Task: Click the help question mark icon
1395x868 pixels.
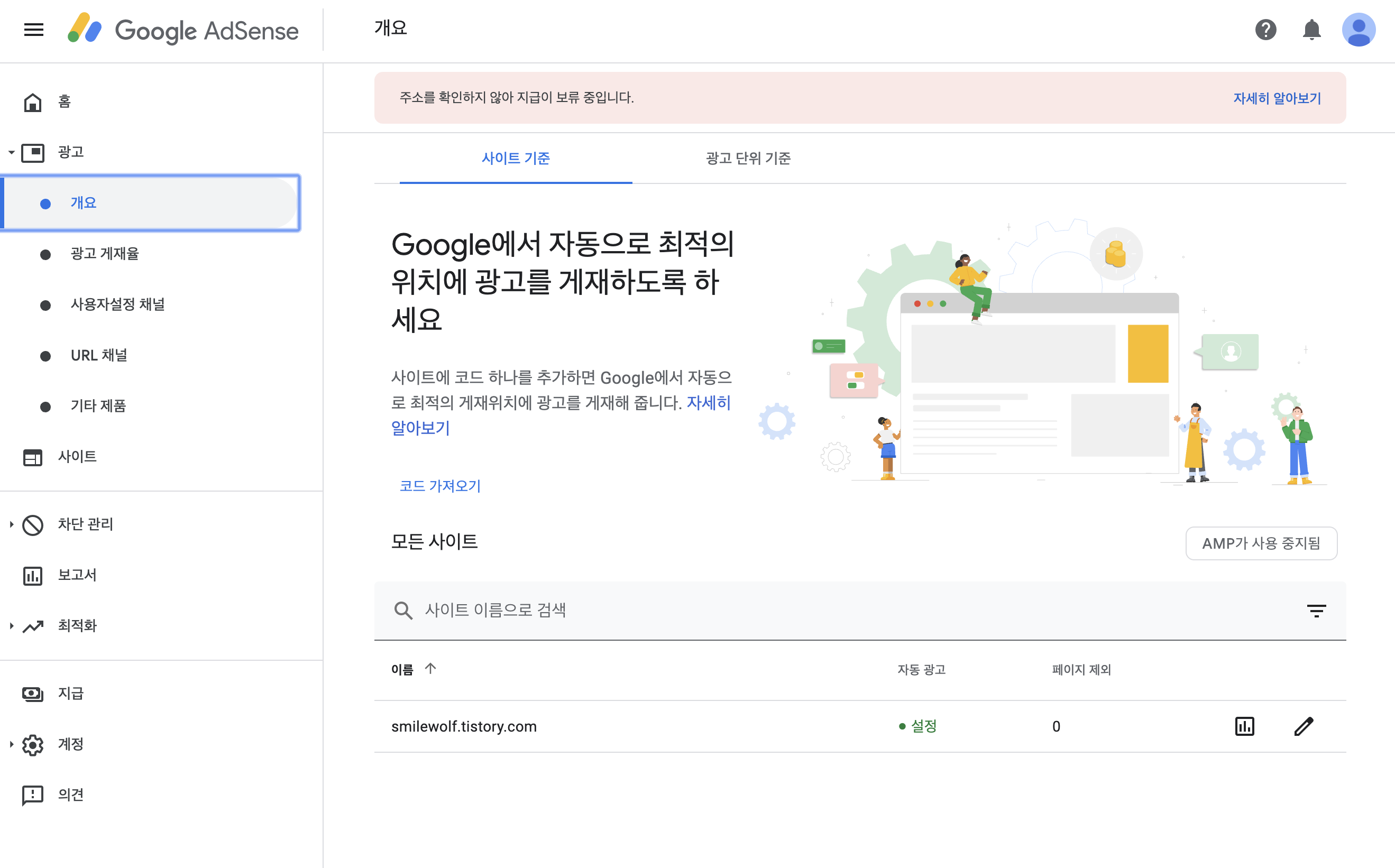Action: (1265, 29)
